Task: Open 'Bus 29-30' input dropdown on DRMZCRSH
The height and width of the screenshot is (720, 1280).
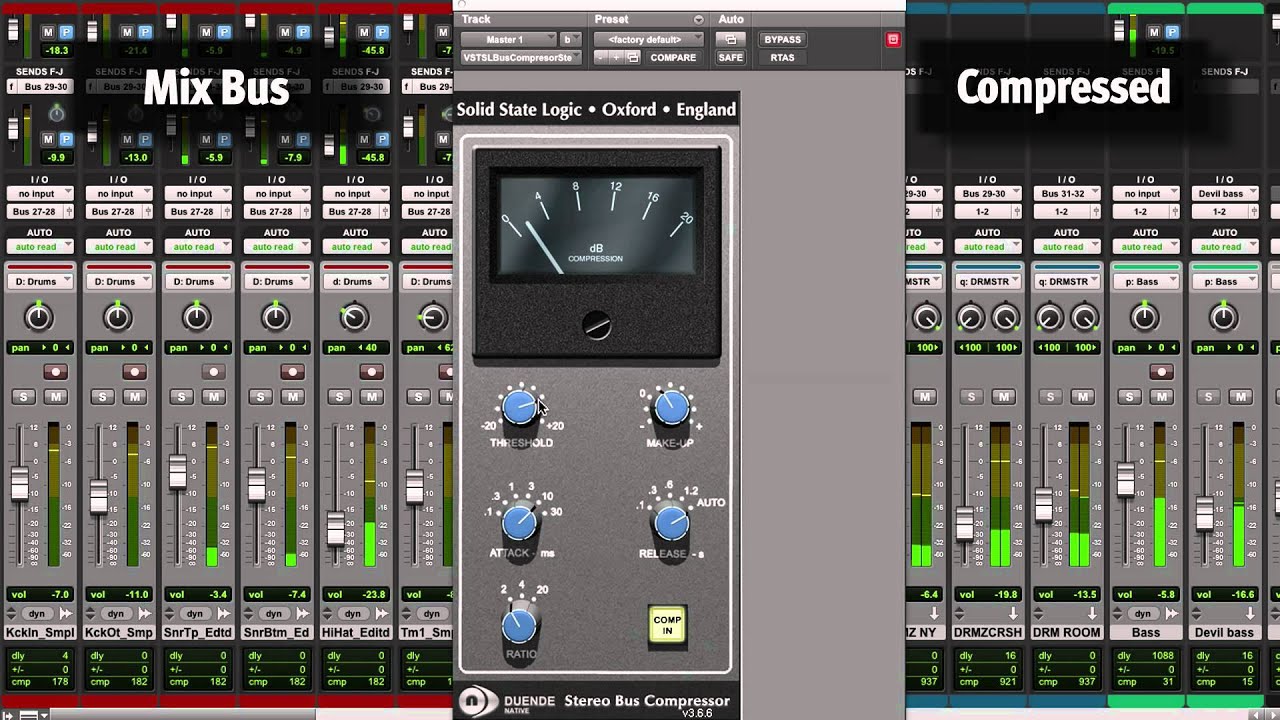Action: (987, 194)
